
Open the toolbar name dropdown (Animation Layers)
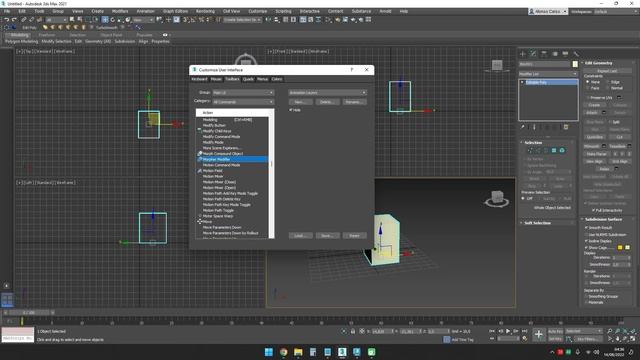point(327,93)
